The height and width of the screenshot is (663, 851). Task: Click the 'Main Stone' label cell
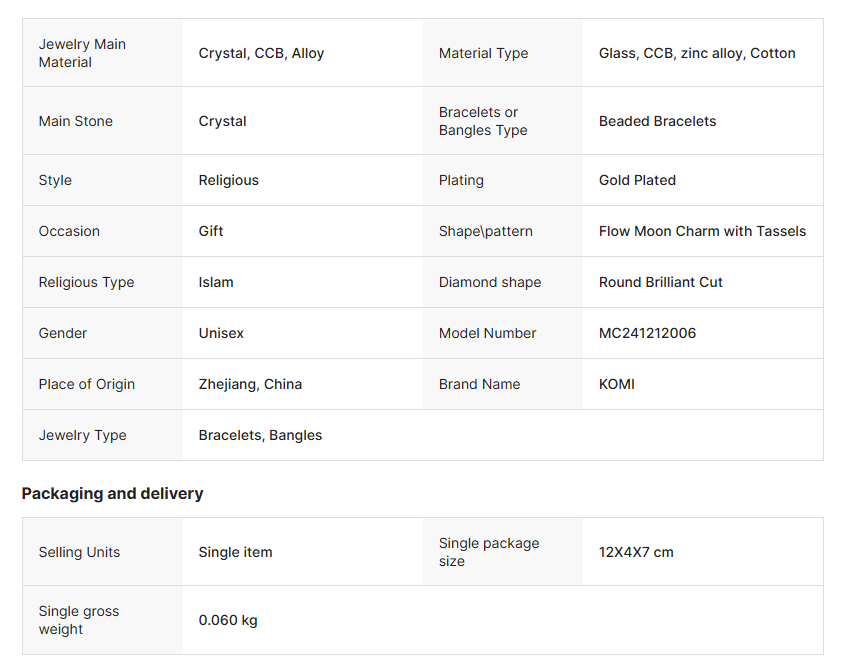click(76, 121)
